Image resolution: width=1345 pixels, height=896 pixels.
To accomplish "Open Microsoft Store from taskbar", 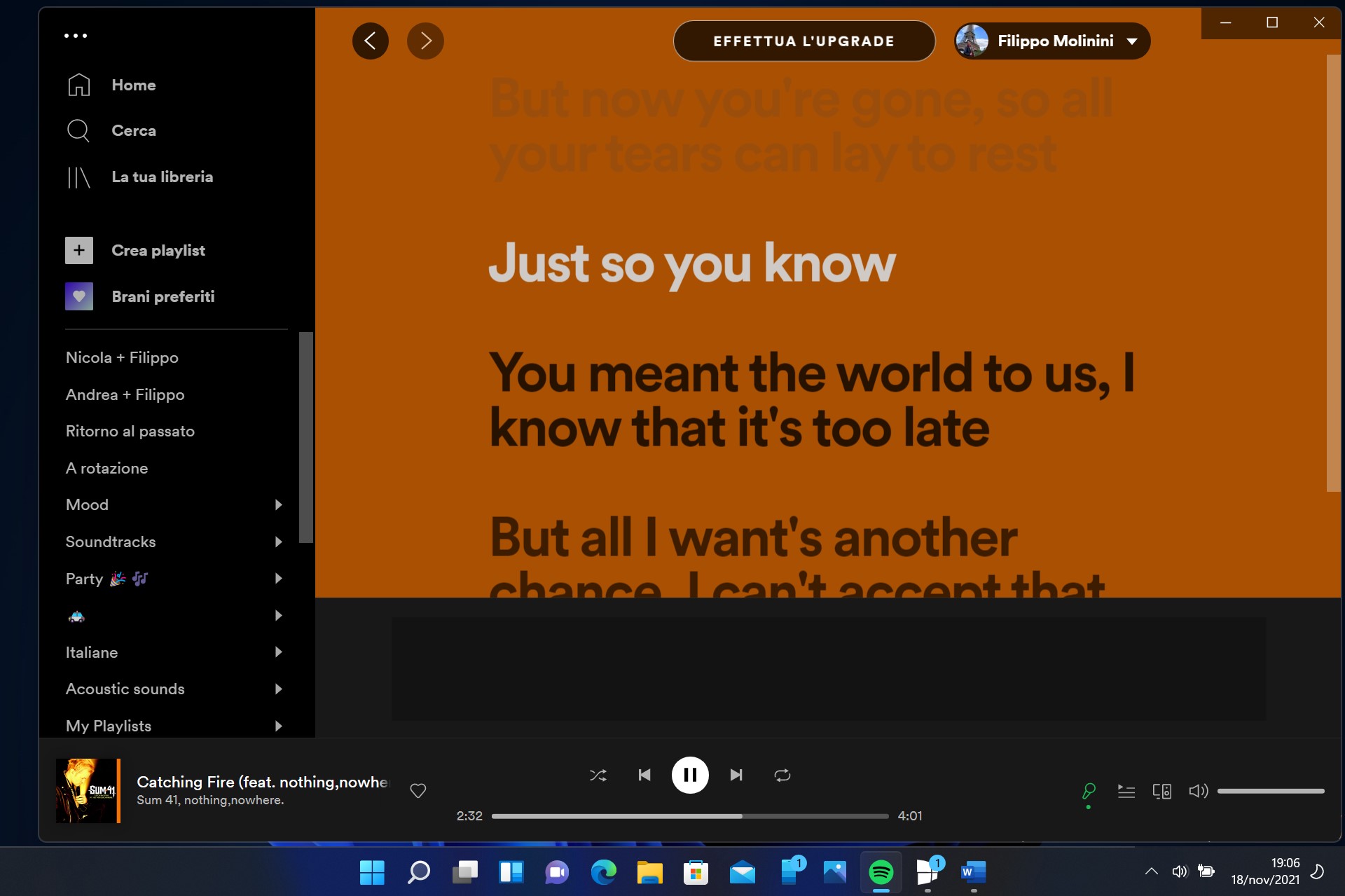I will tap(696, 872).
